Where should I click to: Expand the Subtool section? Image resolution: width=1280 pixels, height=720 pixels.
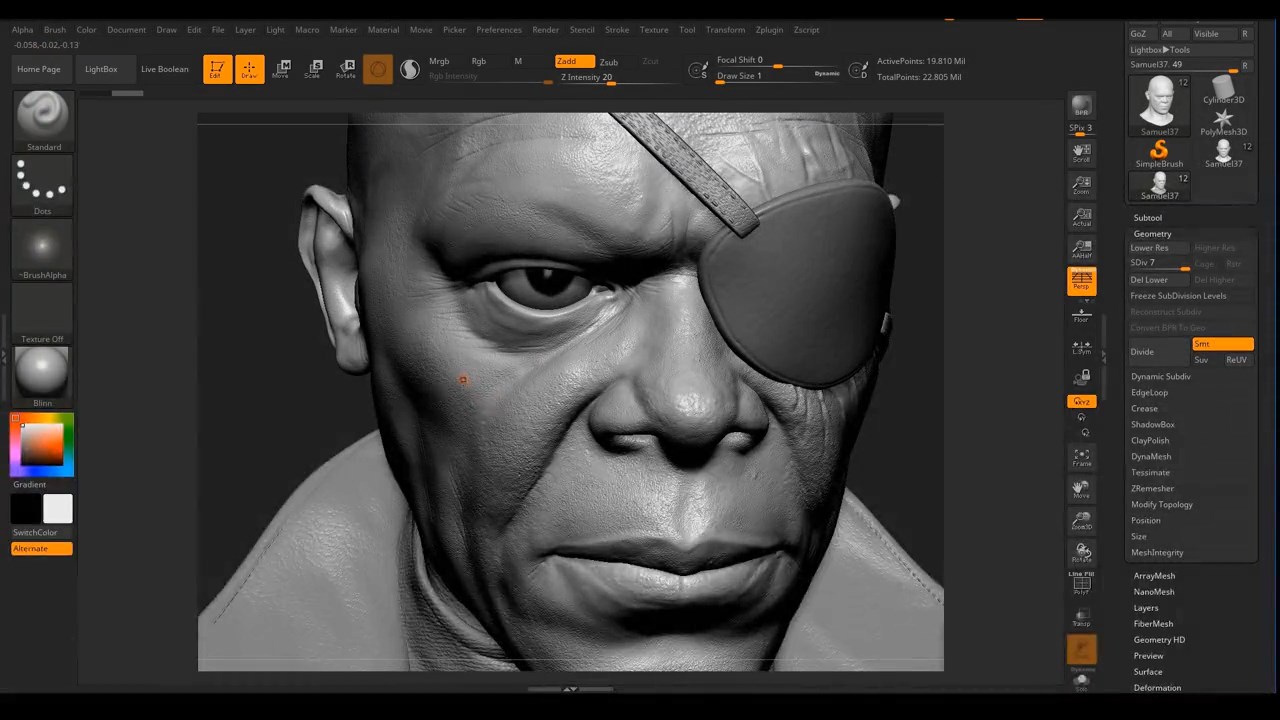coord(1148,218)
